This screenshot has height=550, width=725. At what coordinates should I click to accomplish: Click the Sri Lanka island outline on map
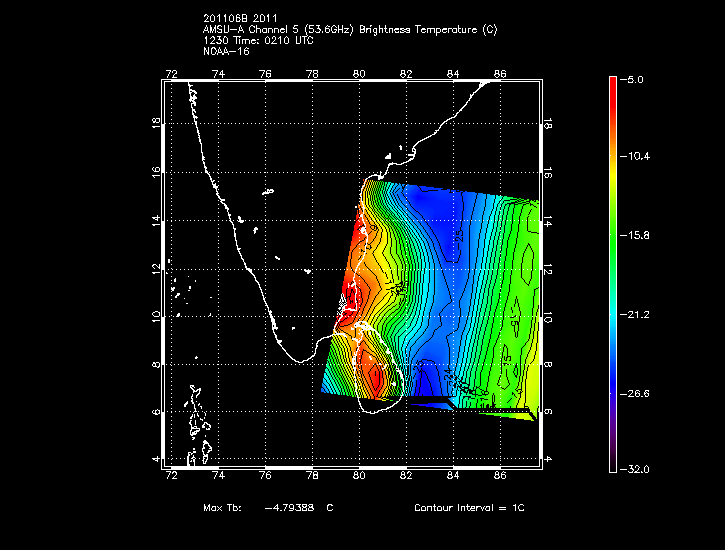(x=379, y=367)
